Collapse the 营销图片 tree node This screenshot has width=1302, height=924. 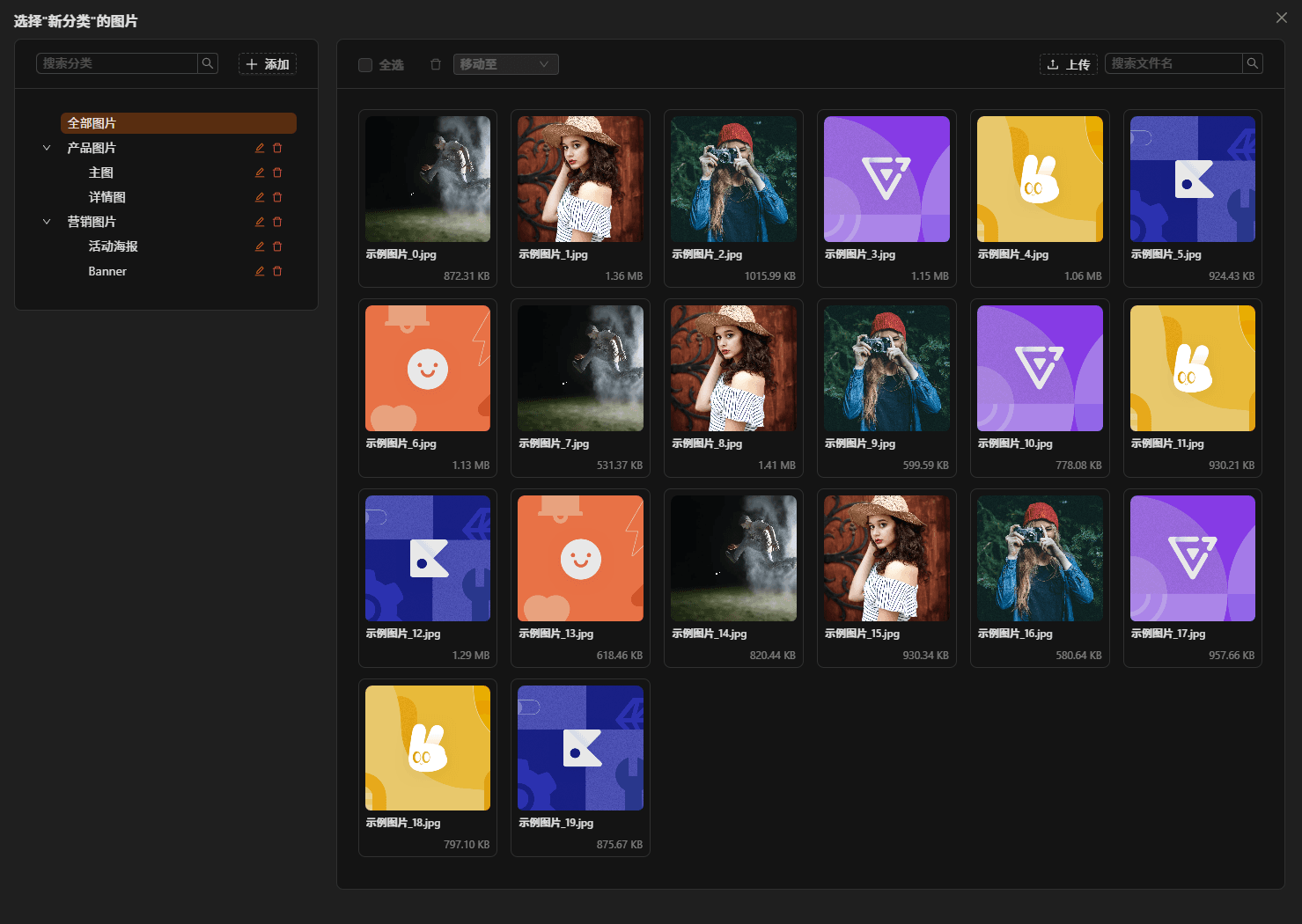(x=47, y=222)
